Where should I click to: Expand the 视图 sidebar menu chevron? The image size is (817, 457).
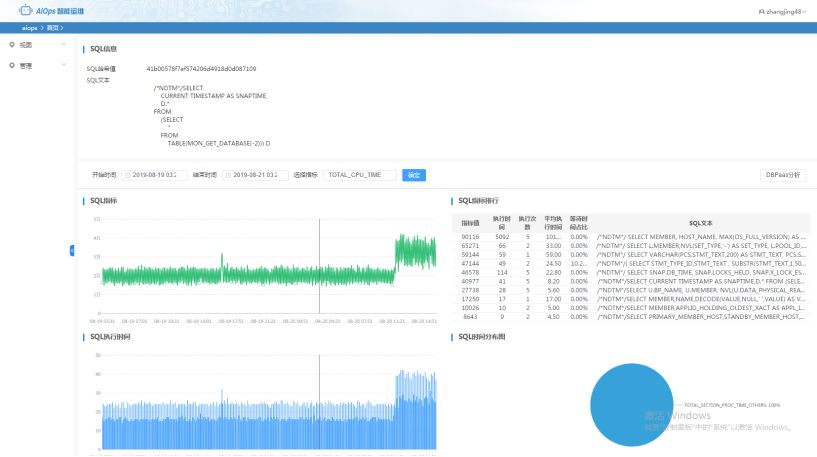(x=63, y=45)
